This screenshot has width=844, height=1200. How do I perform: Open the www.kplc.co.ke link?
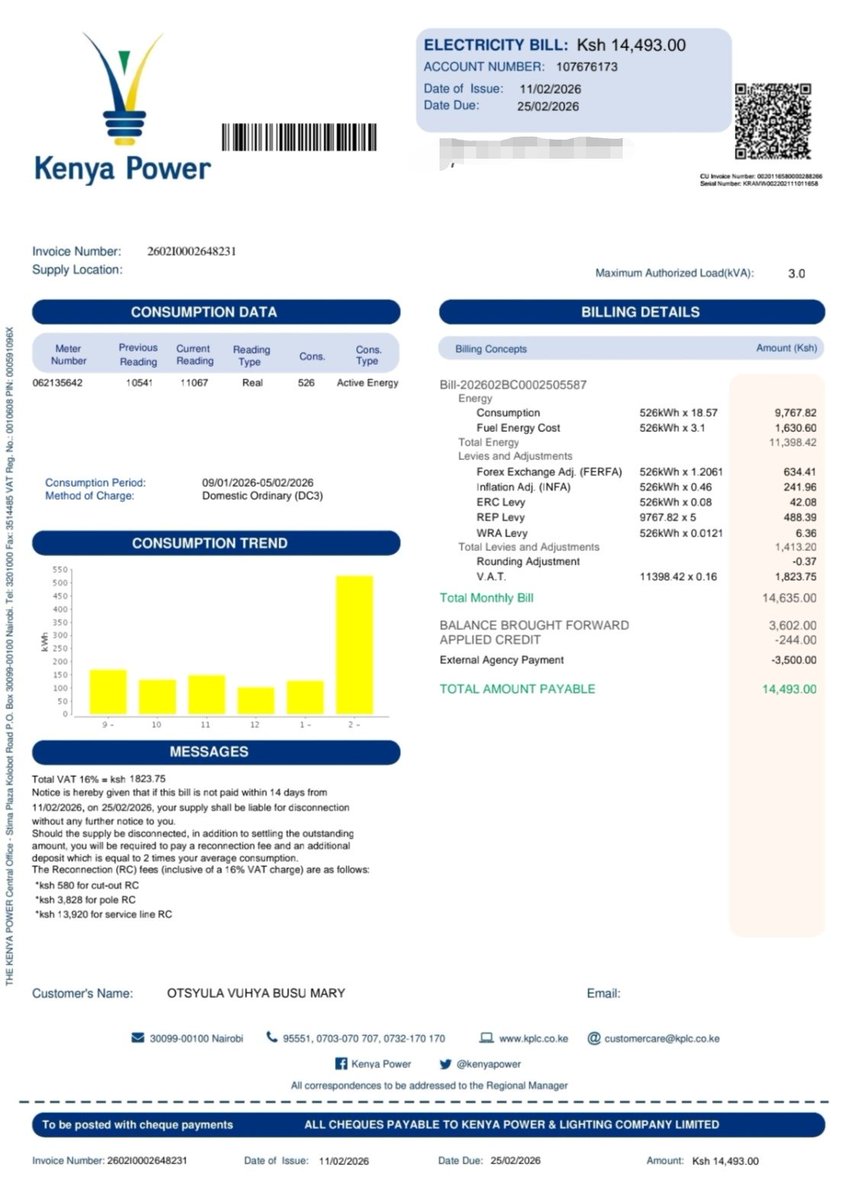(x=533, y=1039)
